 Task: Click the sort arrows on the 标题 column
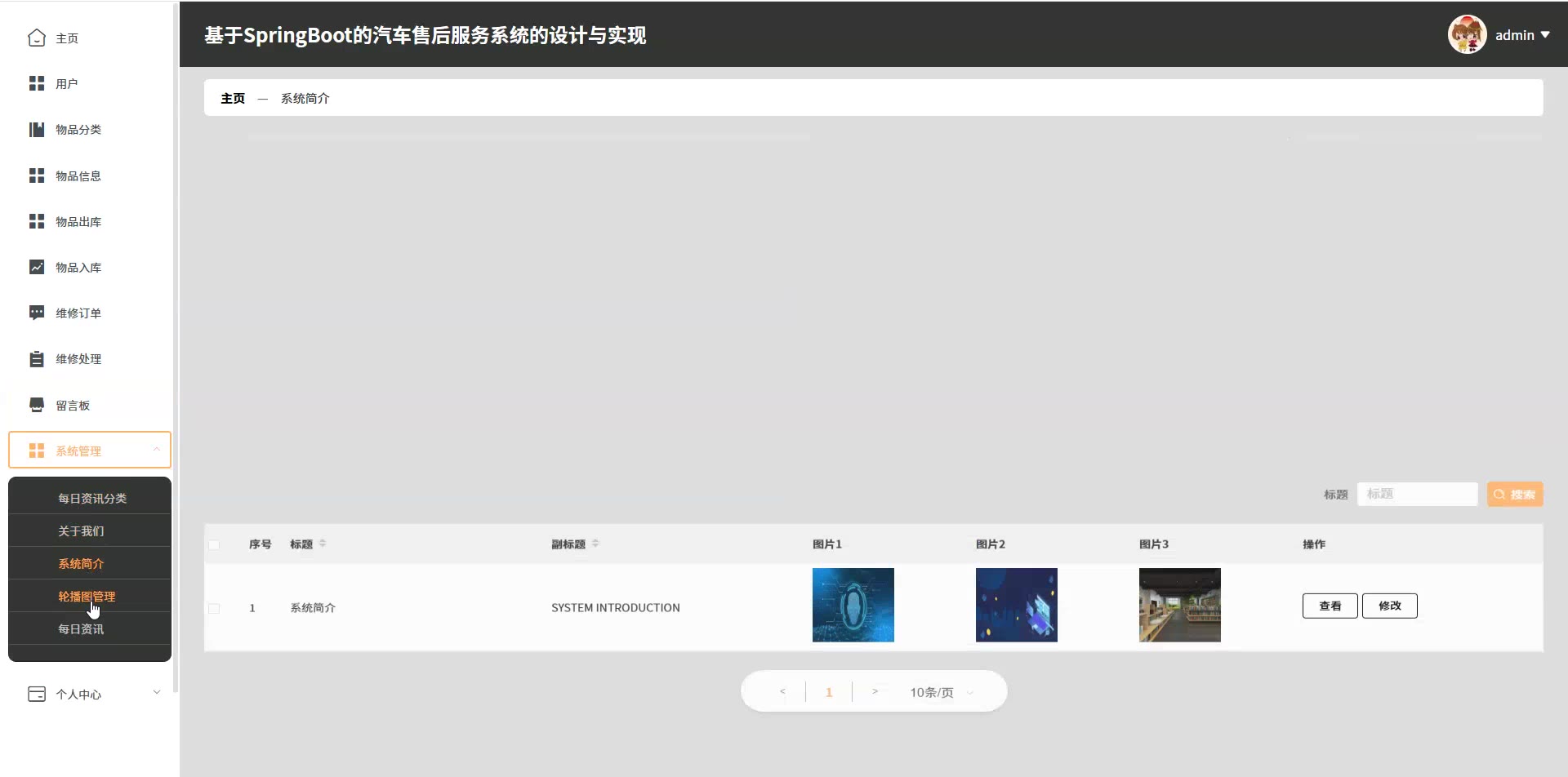[x=323, y=544]
